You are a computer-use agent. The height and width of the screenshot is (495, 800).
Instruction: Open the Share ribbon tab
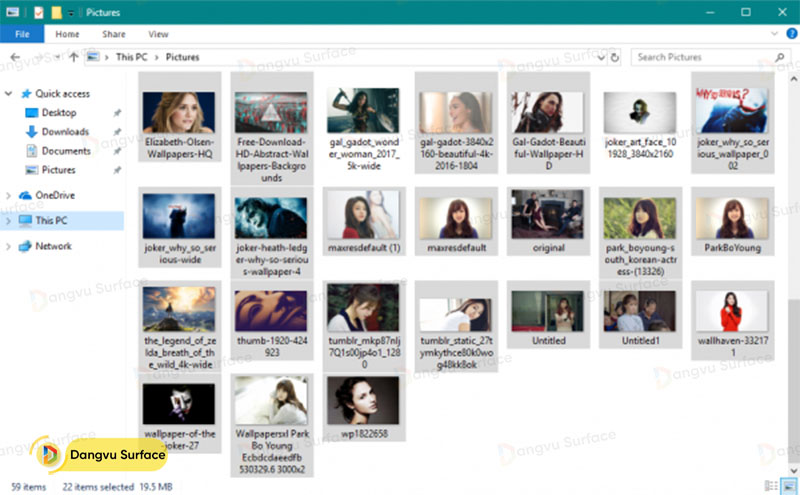tap(113, 34)
